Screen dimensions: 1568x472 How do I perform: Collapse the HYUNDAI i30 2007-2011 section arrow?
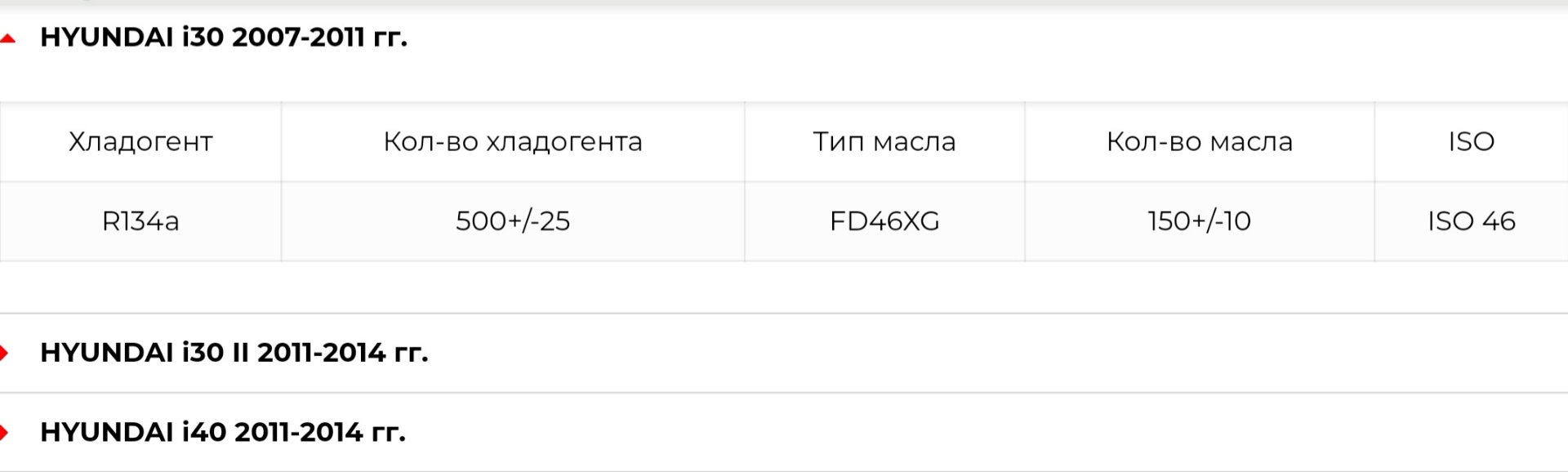click(7, 38)
